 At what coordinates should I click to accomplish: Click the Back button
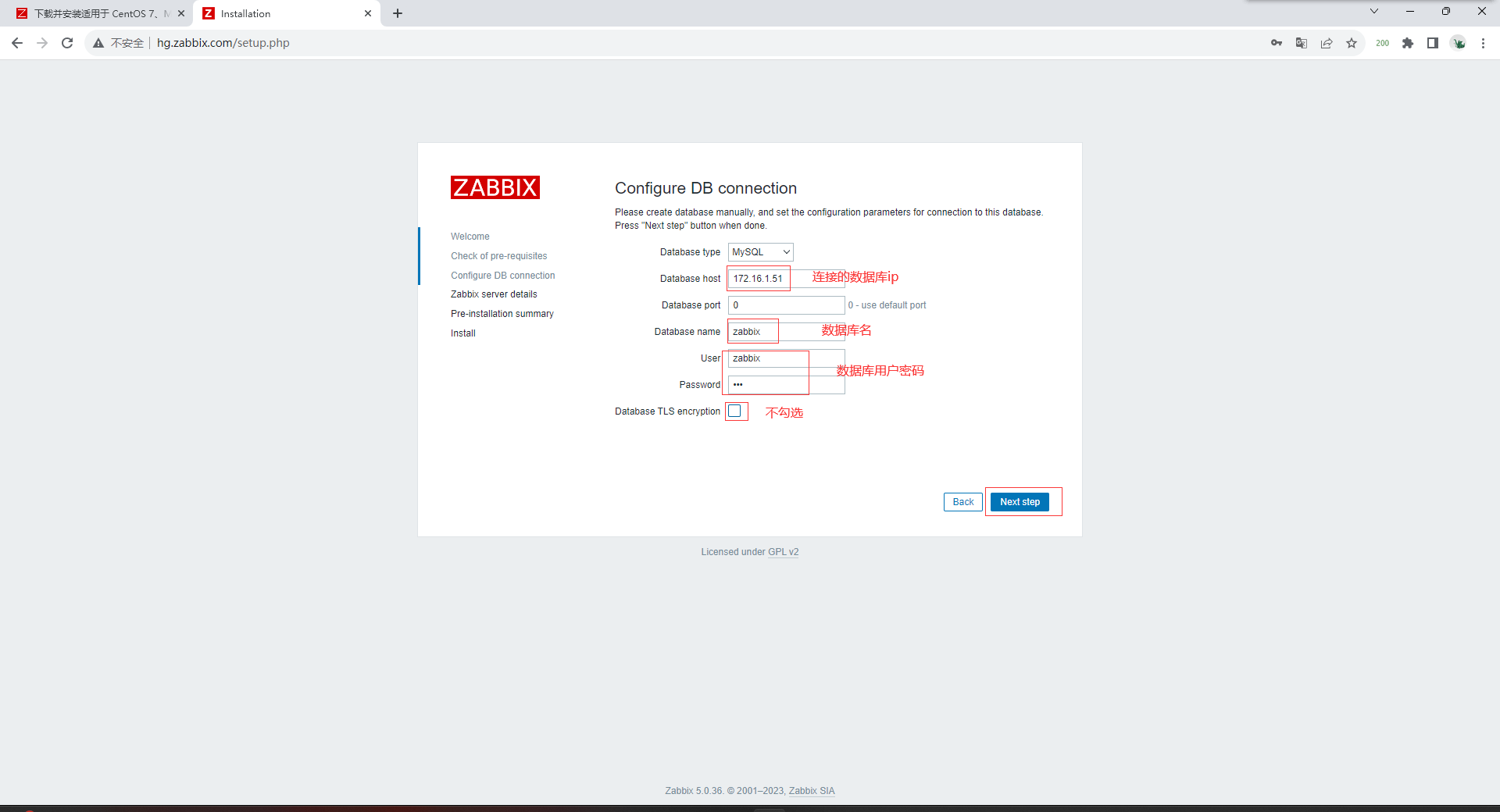(963, 502)
